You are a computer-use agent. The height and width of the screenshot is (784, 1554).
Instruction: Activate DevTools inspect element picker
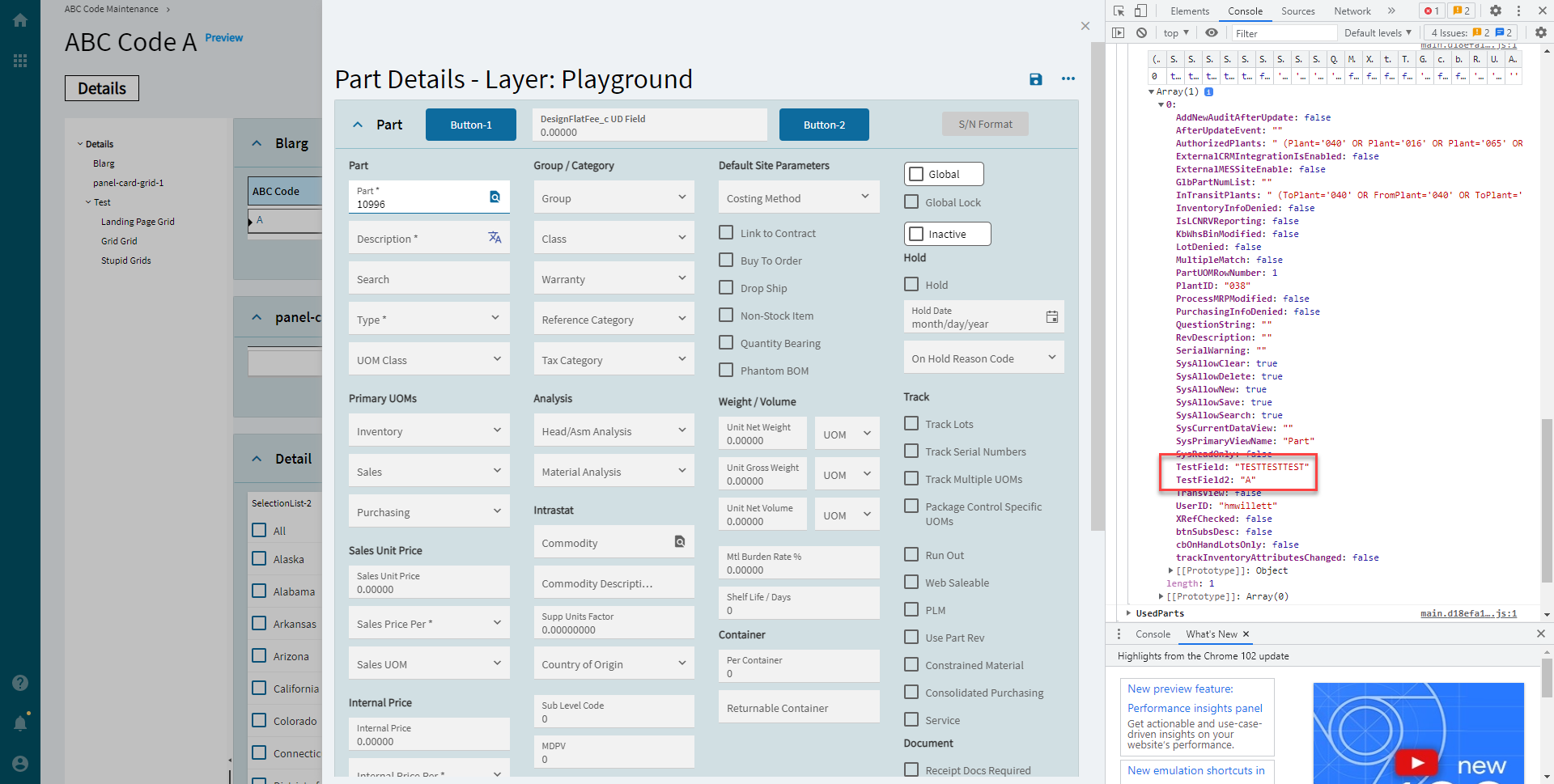(1119, 11)
